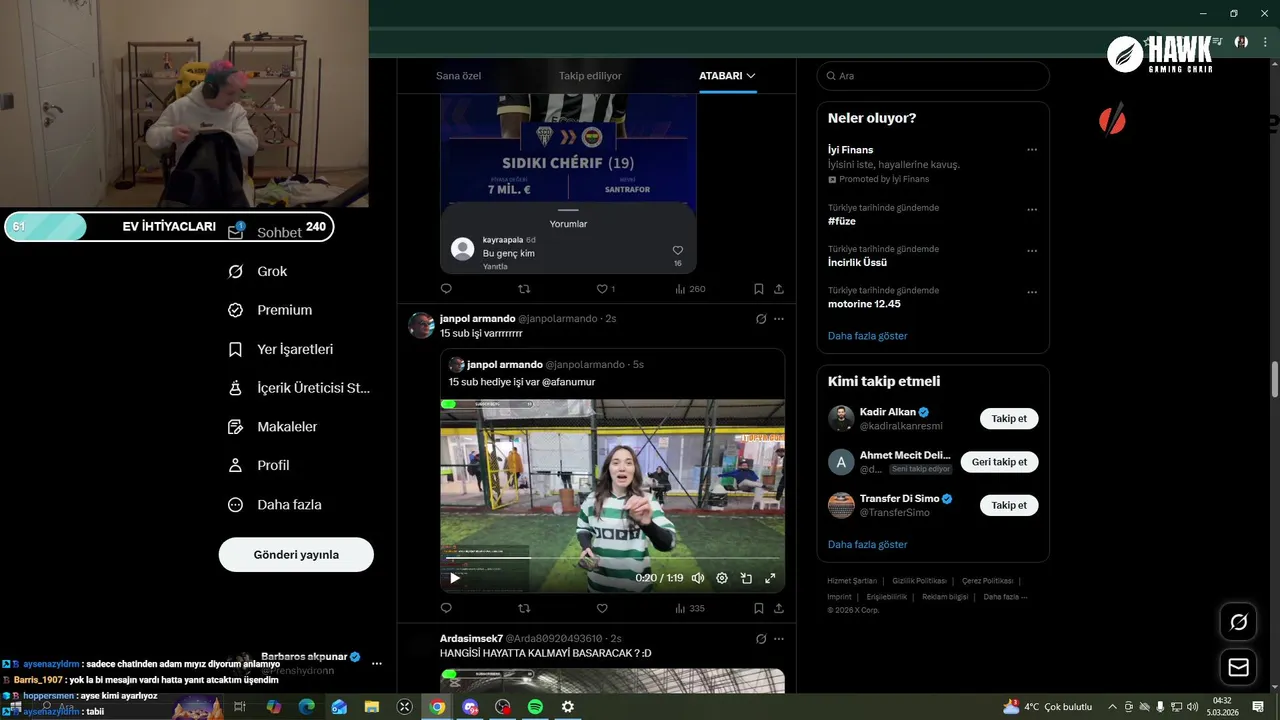Image resolution: width=1280 pixels, height=720 pixels.
Task: Open Makaleler in the sidebar
Action: 273,427
